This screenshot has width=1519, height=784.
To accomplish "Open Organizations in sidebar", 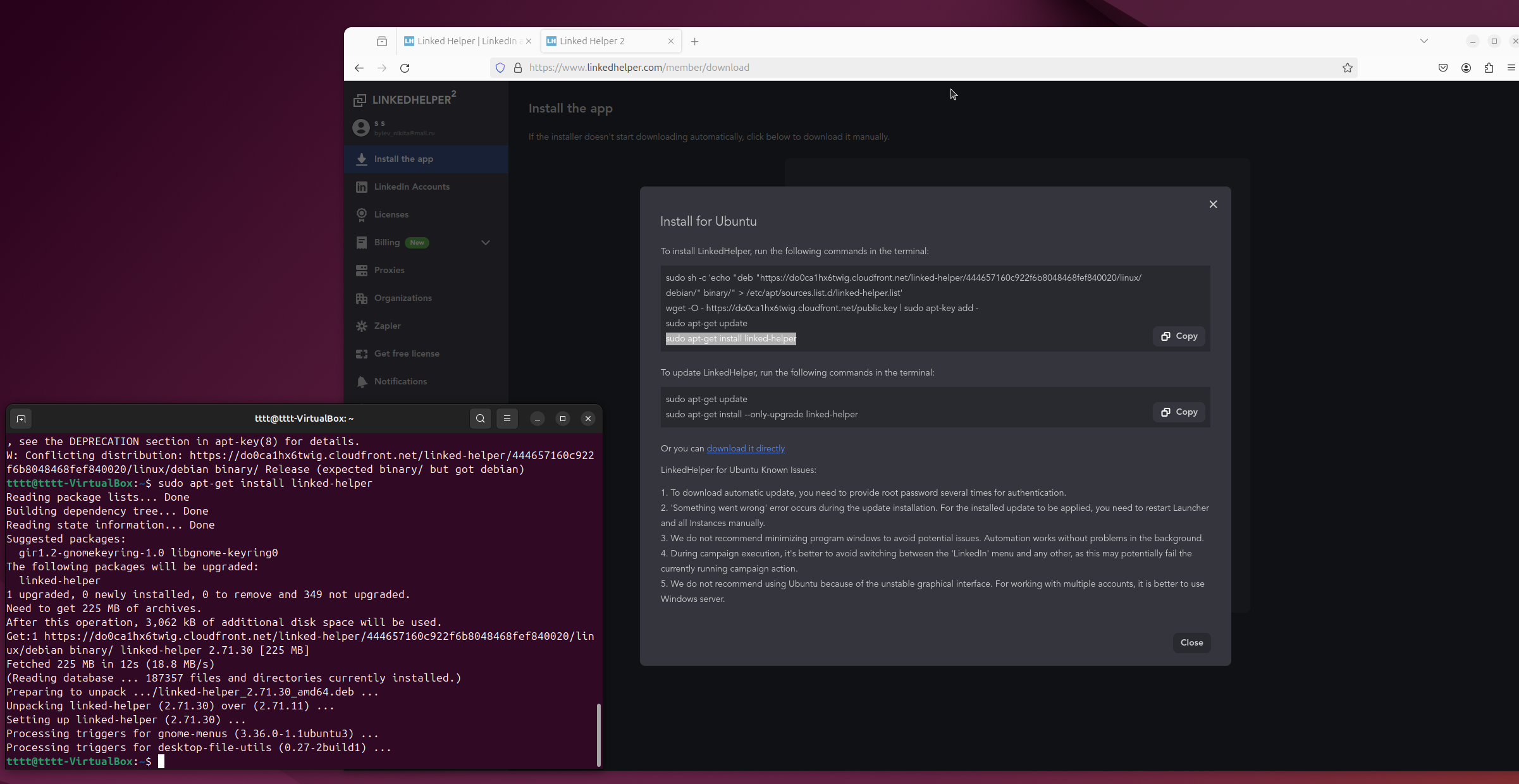I will 426,298.
